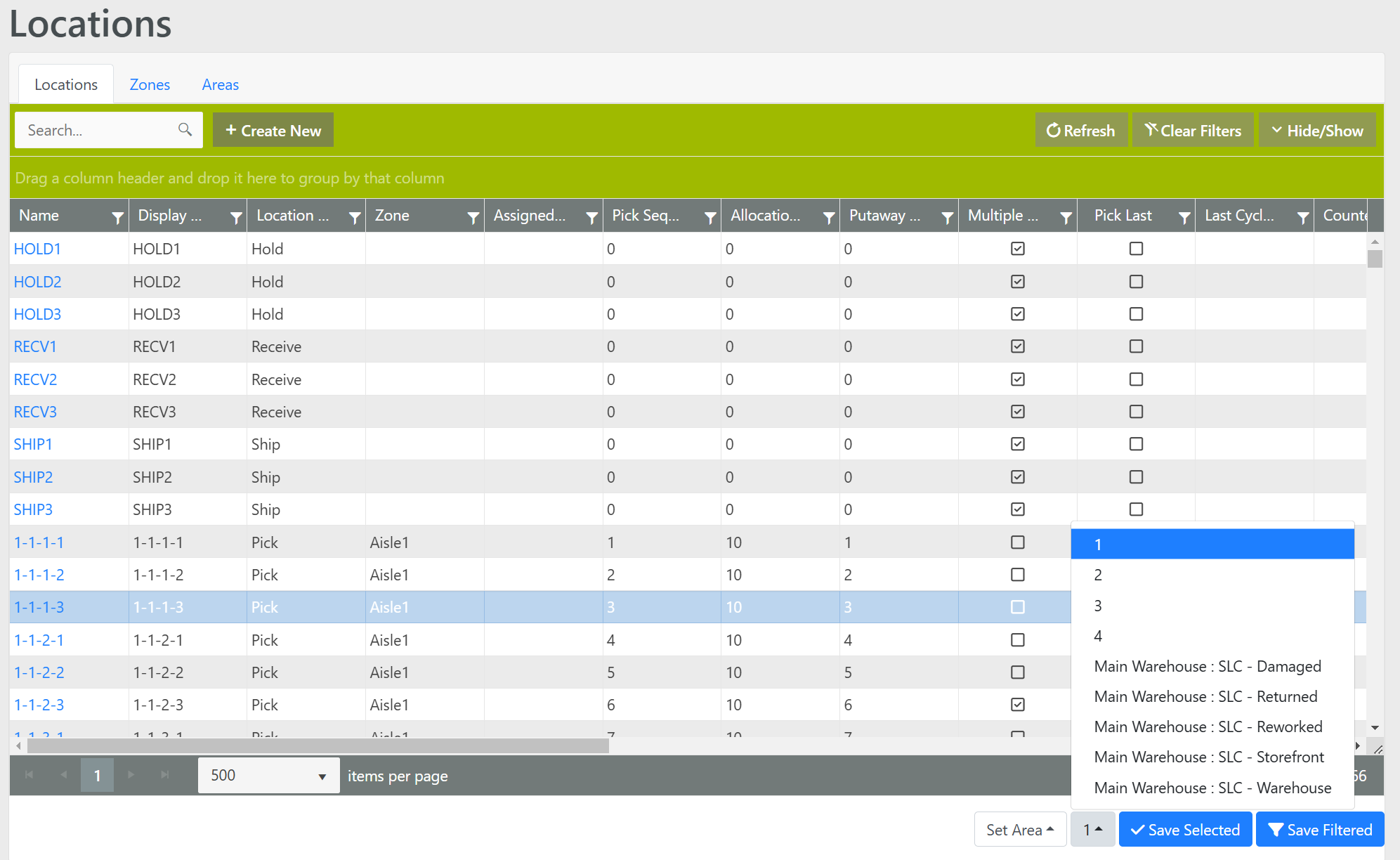Toggle Multiple checkbox in row 1-1-2-3
This screenshot has height=860, width=1400.
click(x=1017, y=705)
